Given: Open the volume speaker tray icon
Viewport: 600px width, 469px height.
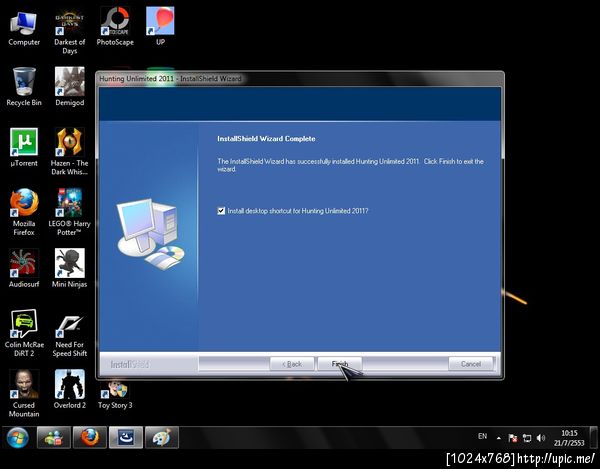Looking at the screenshot, I should (541, 438).
